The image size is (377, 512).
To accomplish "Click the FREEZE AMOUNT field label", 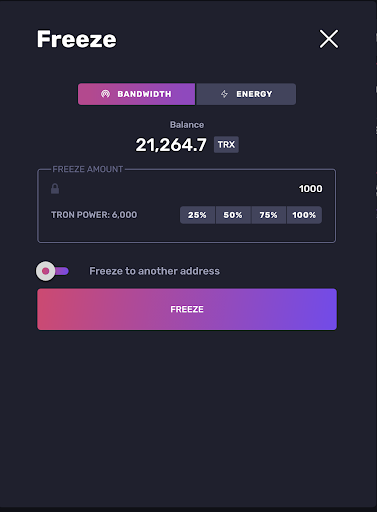I will pyautogui.click(x=88, y=169).
